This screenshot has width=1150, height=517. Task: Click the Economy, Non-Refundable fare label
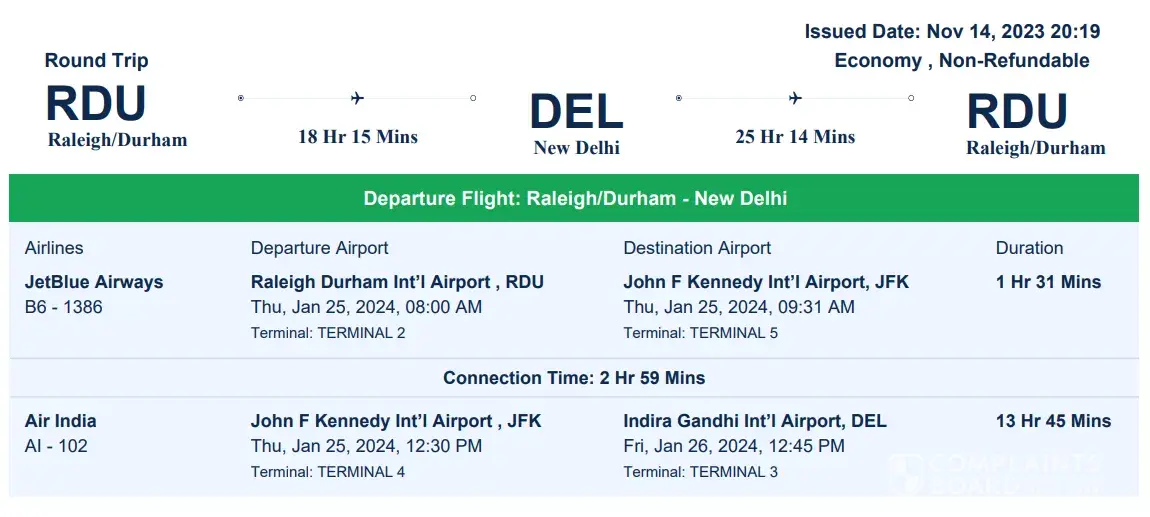coord(962,61)
